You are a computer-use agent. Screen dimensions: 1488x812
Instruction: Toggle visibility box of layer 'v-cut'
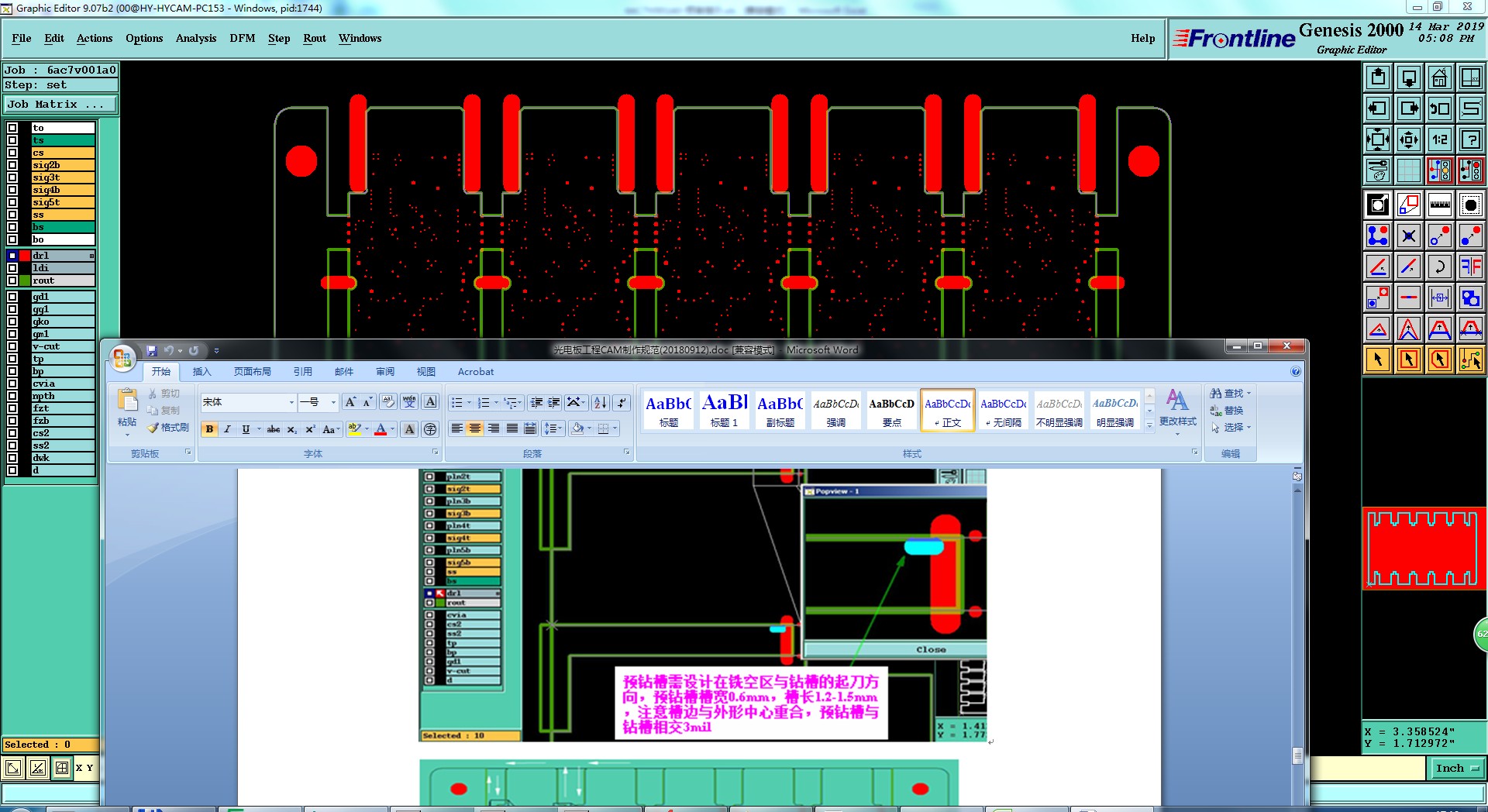click(x=12, y=346)
